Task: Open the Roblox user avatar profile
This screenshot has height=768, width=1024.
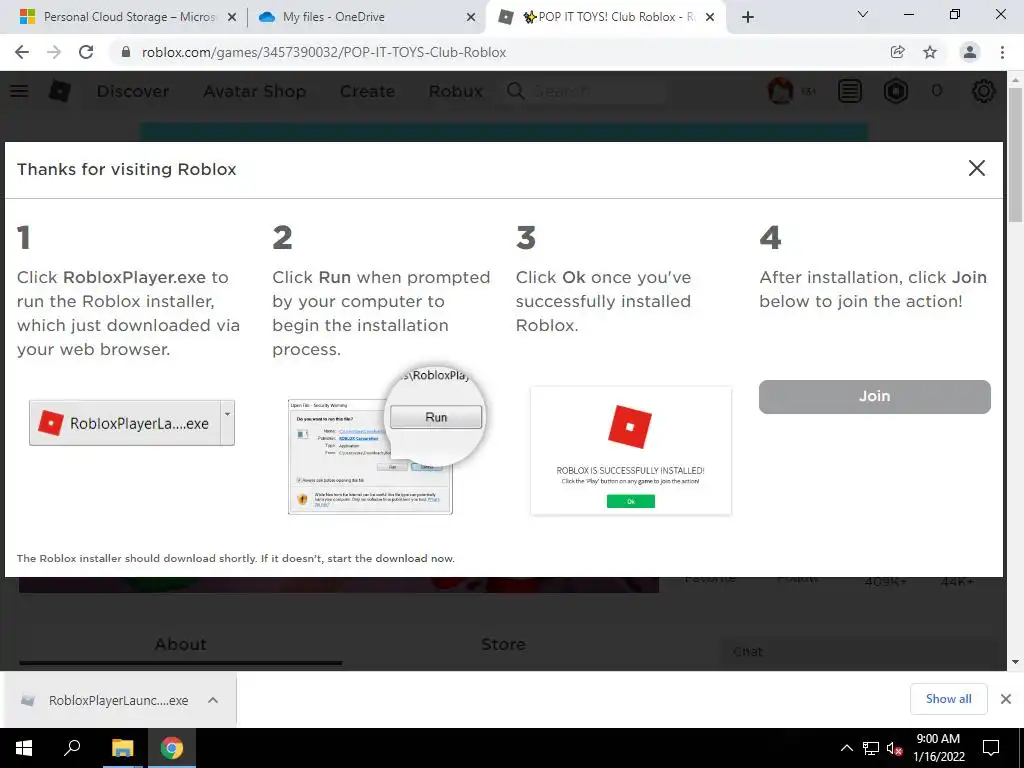Action: click(780, 91)
